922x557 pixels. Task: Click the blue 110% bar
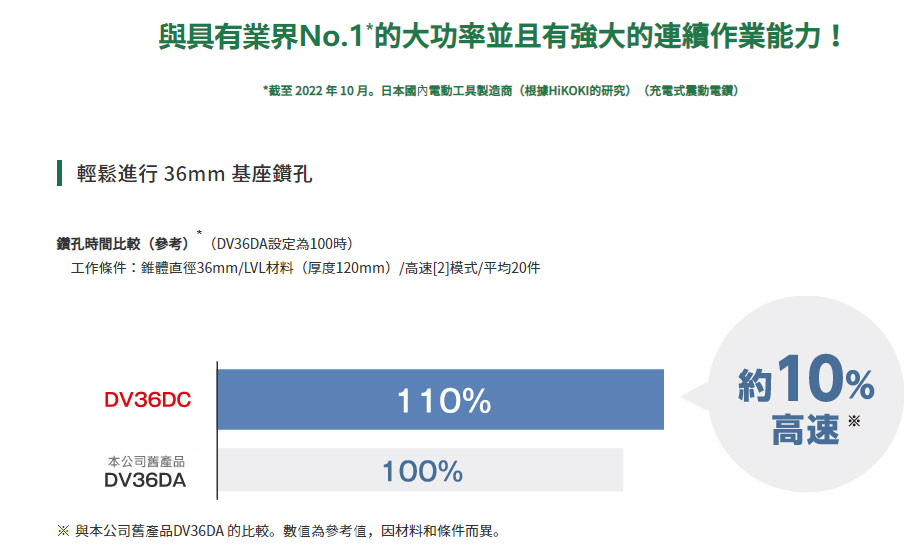440,399
